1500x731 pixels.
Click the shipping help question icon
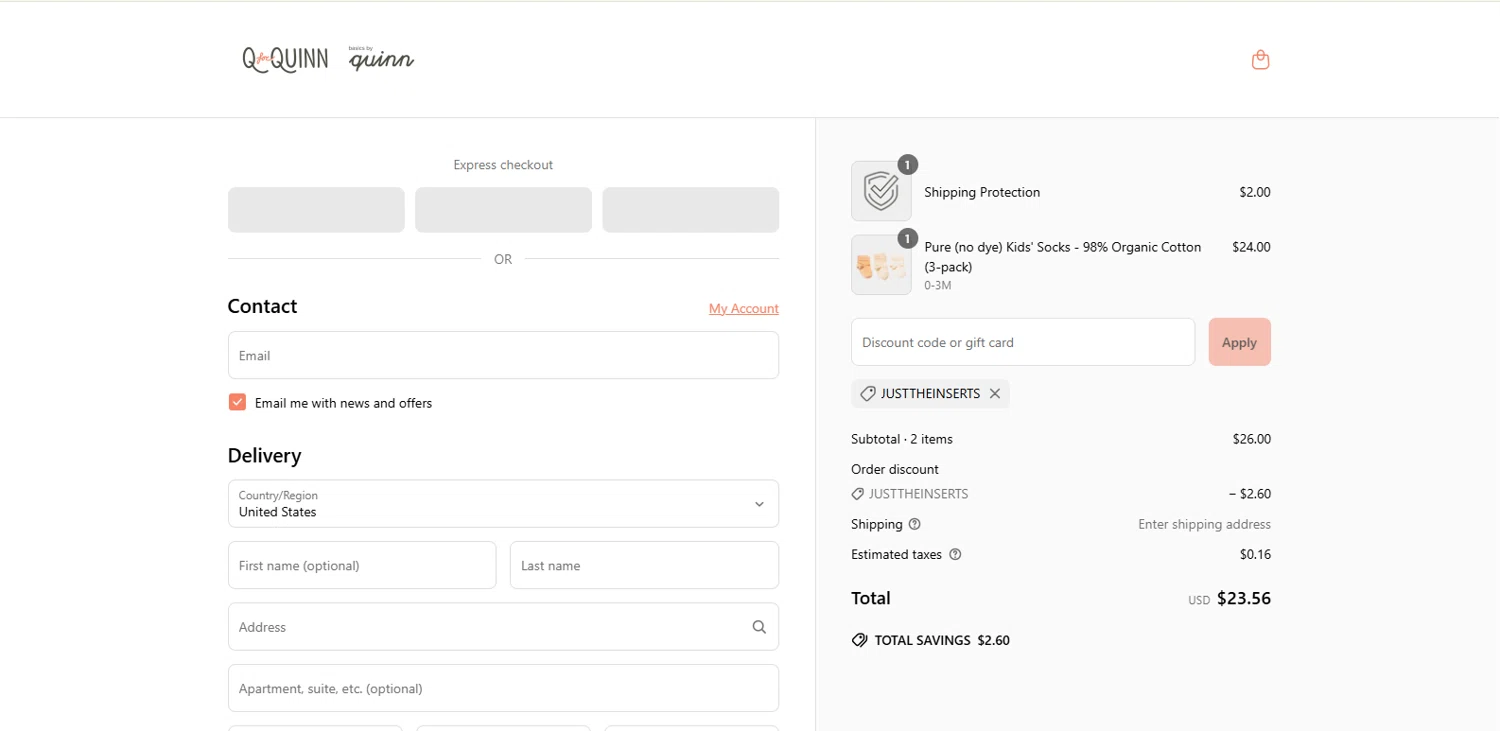pyautogui.click(x=914, y=524)
